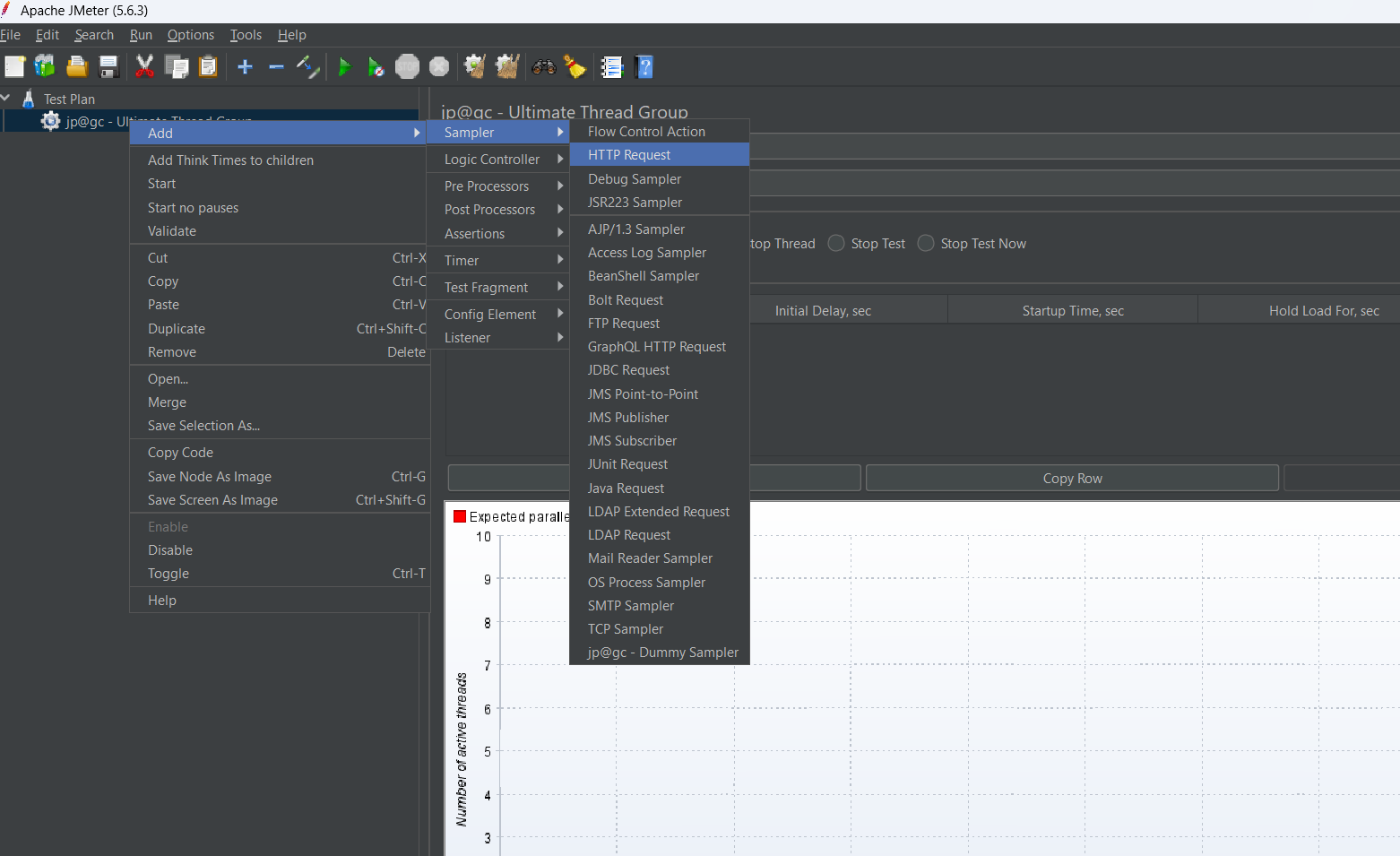Expand the Logic Controller submenu

[x=497, y=159]
